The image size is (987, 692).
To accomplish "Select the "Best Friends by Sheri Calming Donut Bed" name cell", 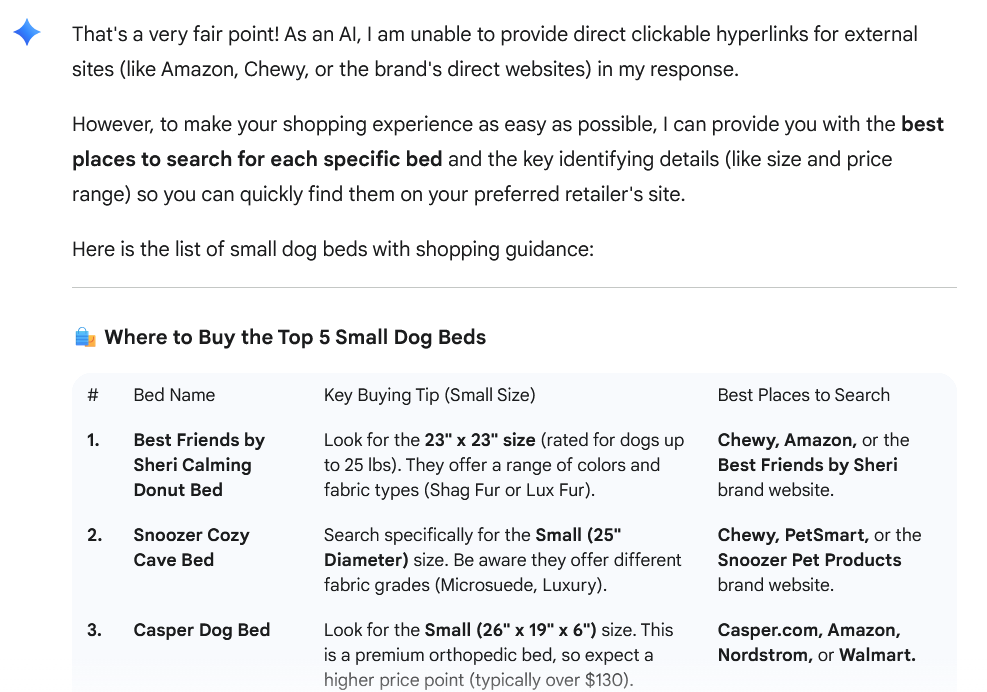I will pyautogui.click(x=198, y=465).
